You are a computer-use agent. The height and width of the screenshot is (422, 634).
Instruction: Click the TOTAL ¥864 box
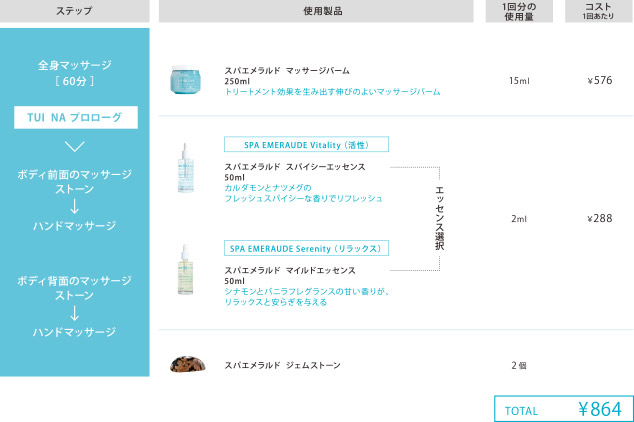pos(564,409)
